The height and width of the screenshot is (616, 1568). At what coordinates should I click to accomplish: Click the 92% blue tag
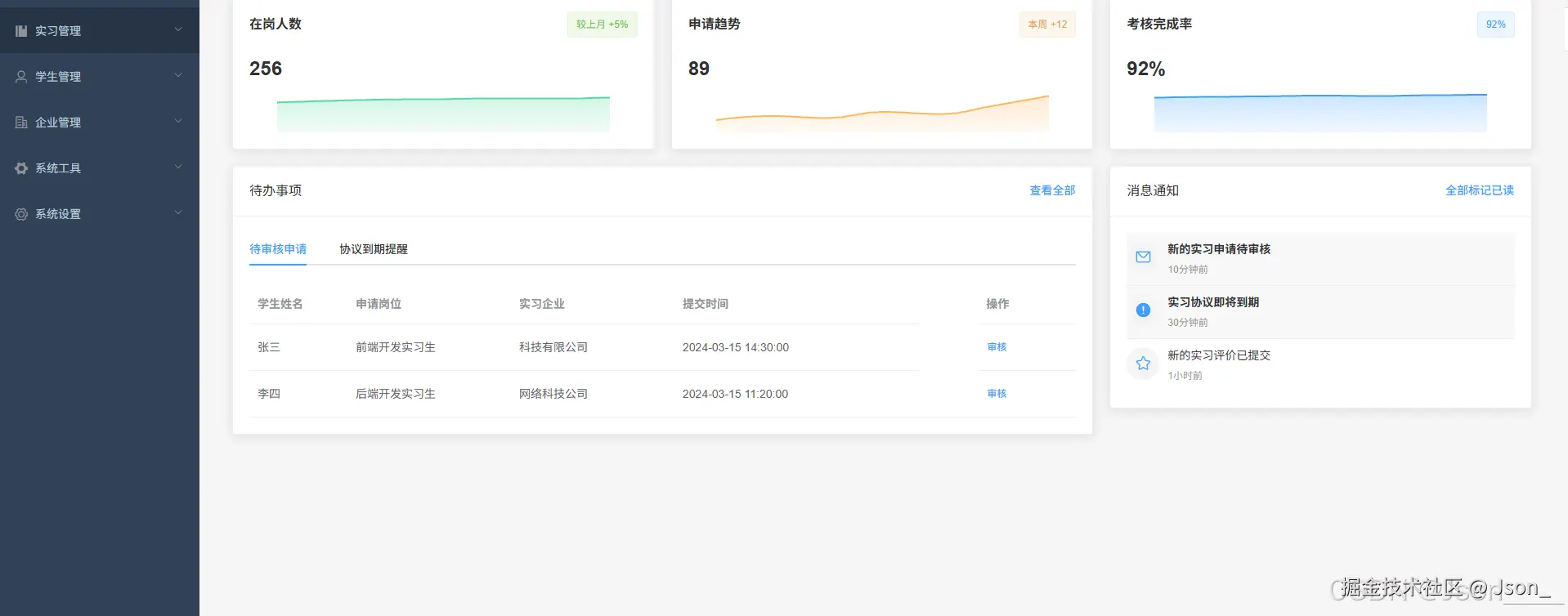1496,25
